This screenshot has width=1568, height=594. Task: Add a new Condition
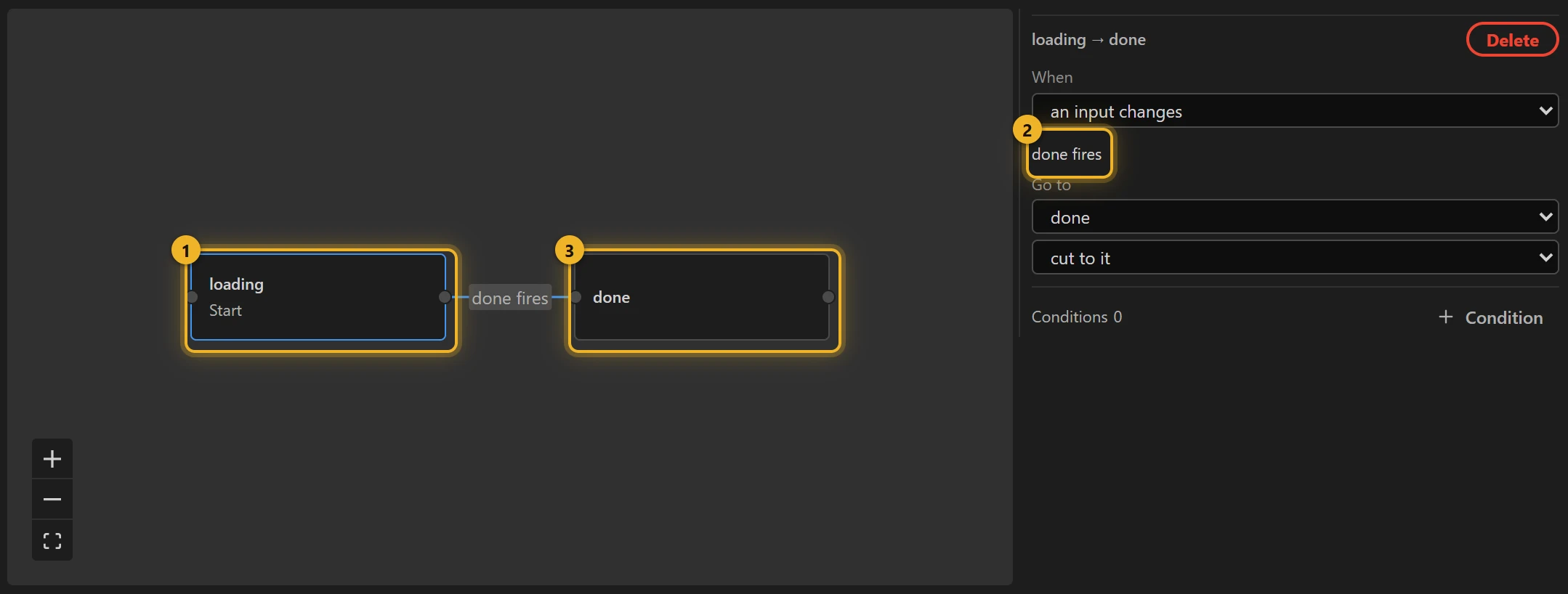click(1490, 317)
